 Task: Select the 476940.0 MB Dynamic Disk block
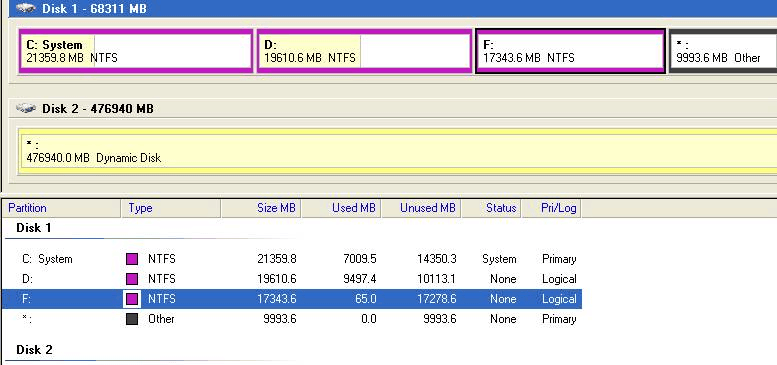pos(397,152)
